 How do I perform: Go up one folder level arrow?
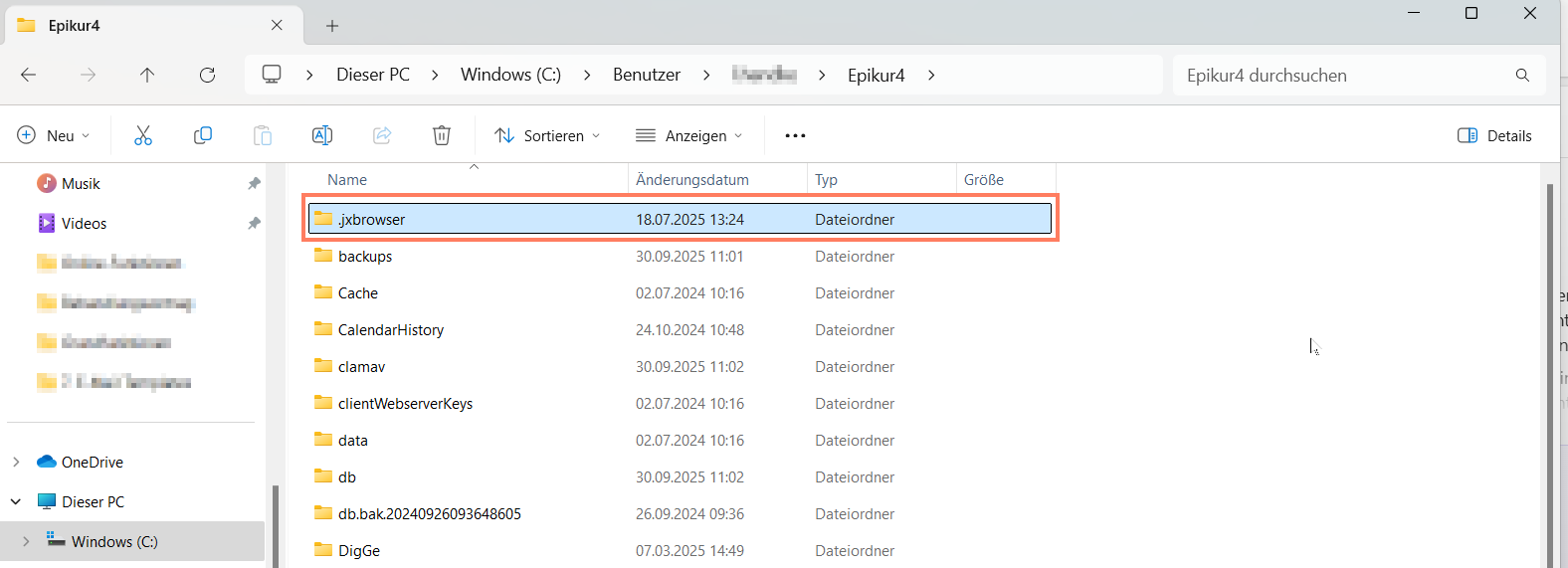click(147, 75)
